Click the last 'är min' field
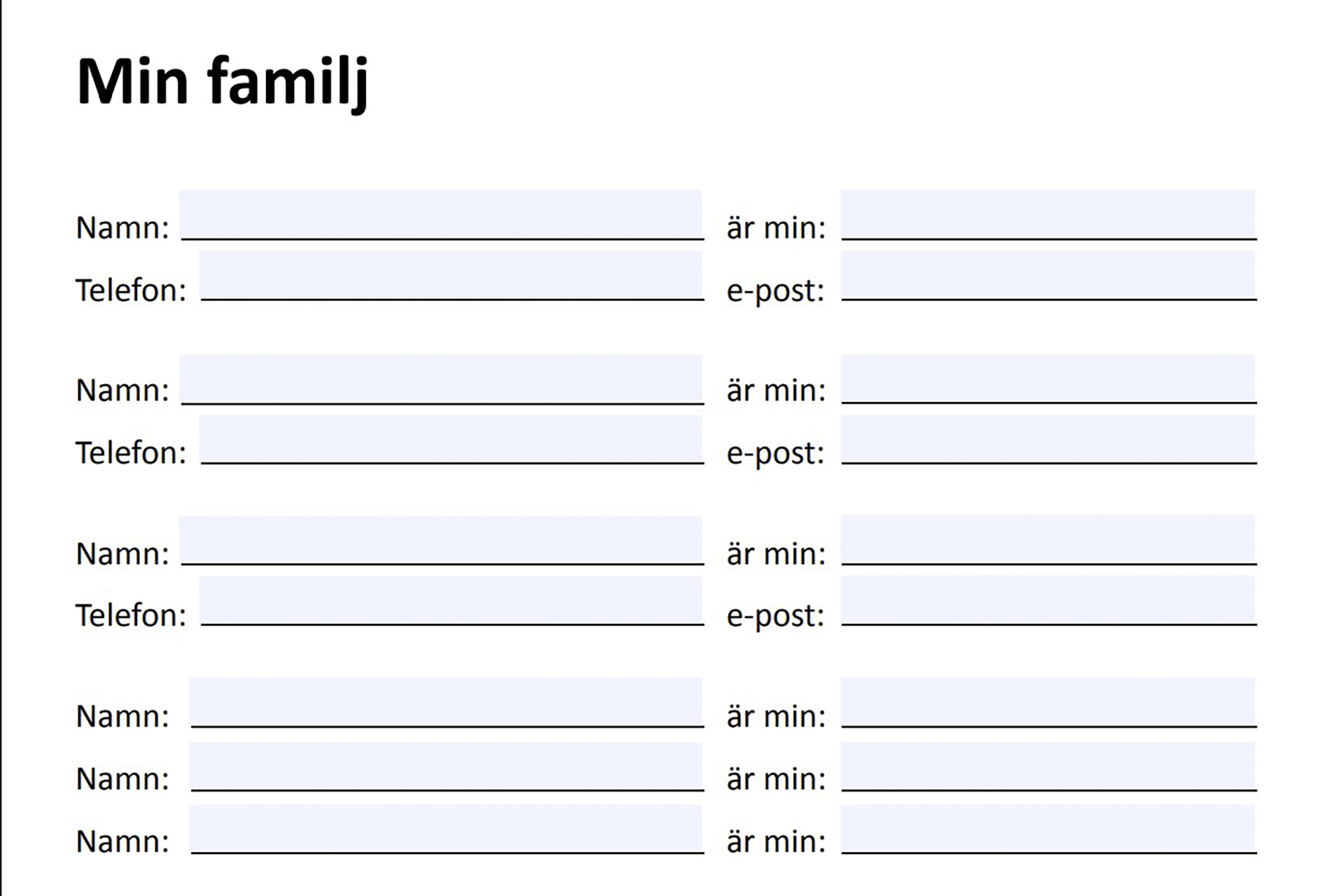 [x=1047, y=829]
